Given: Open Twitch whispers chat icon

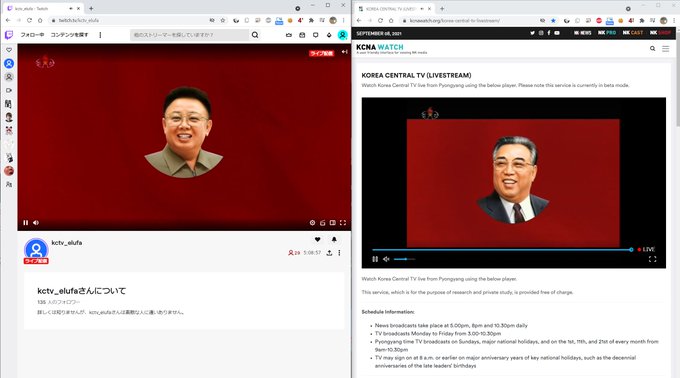Looking at the screenshot, I should tap(316, 35).
